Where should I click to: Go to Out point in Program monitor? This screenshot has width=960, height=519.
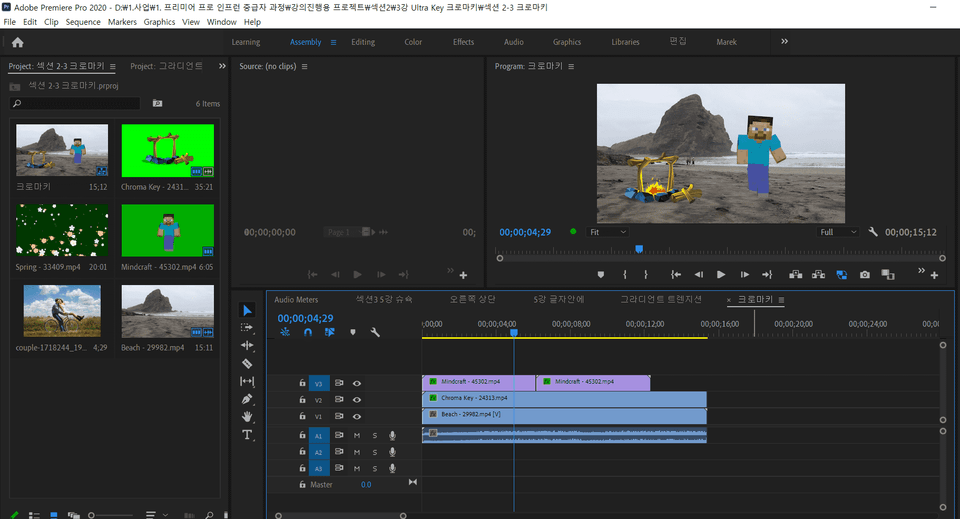pyautogui.click(x=767, y=275)
